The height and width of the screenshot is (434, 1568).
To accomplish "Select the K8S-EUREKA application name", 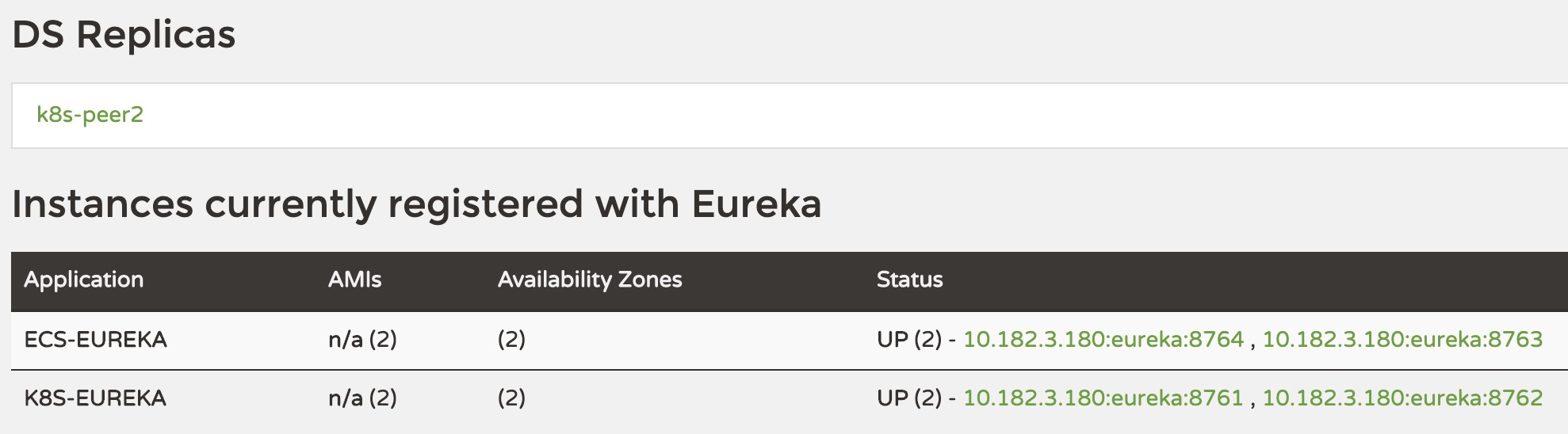I will 95,398.
